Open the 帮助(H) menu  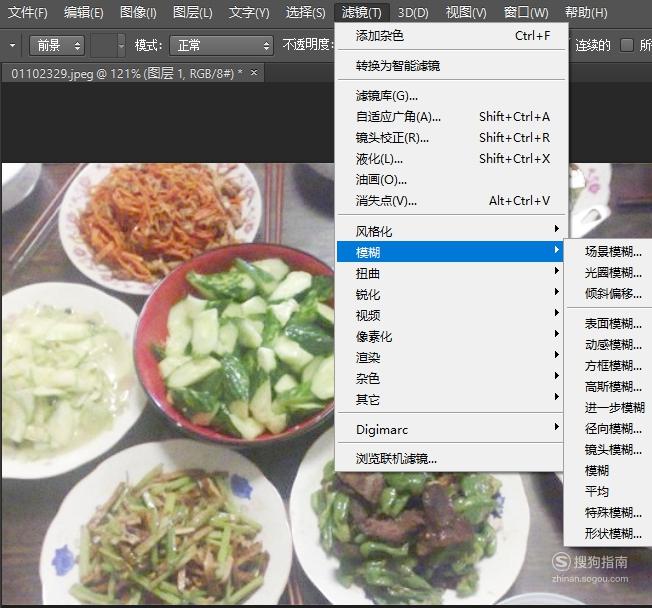coord(586,13)
